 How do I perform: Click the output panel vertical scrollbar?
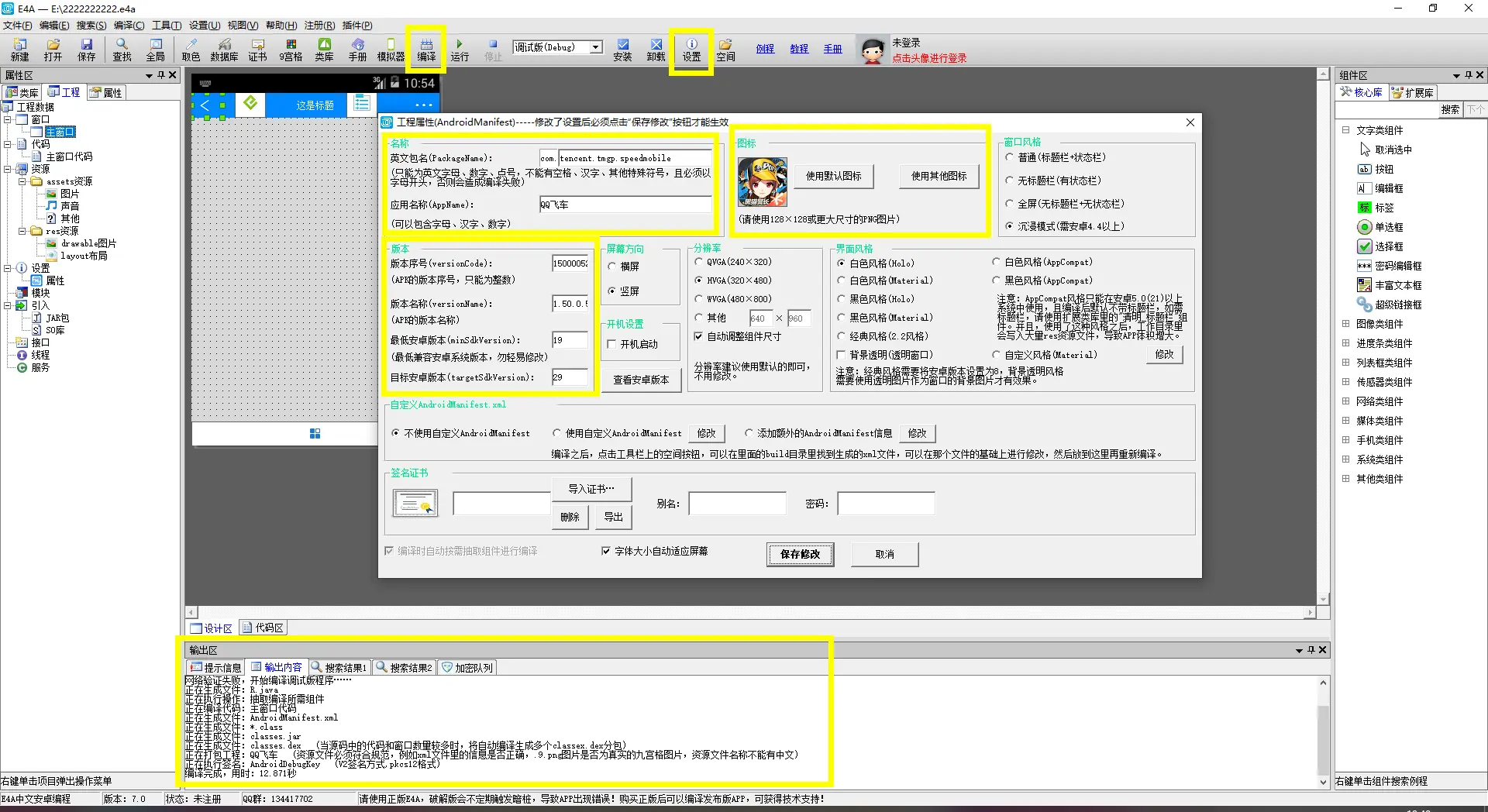(x=1323, y=731)
